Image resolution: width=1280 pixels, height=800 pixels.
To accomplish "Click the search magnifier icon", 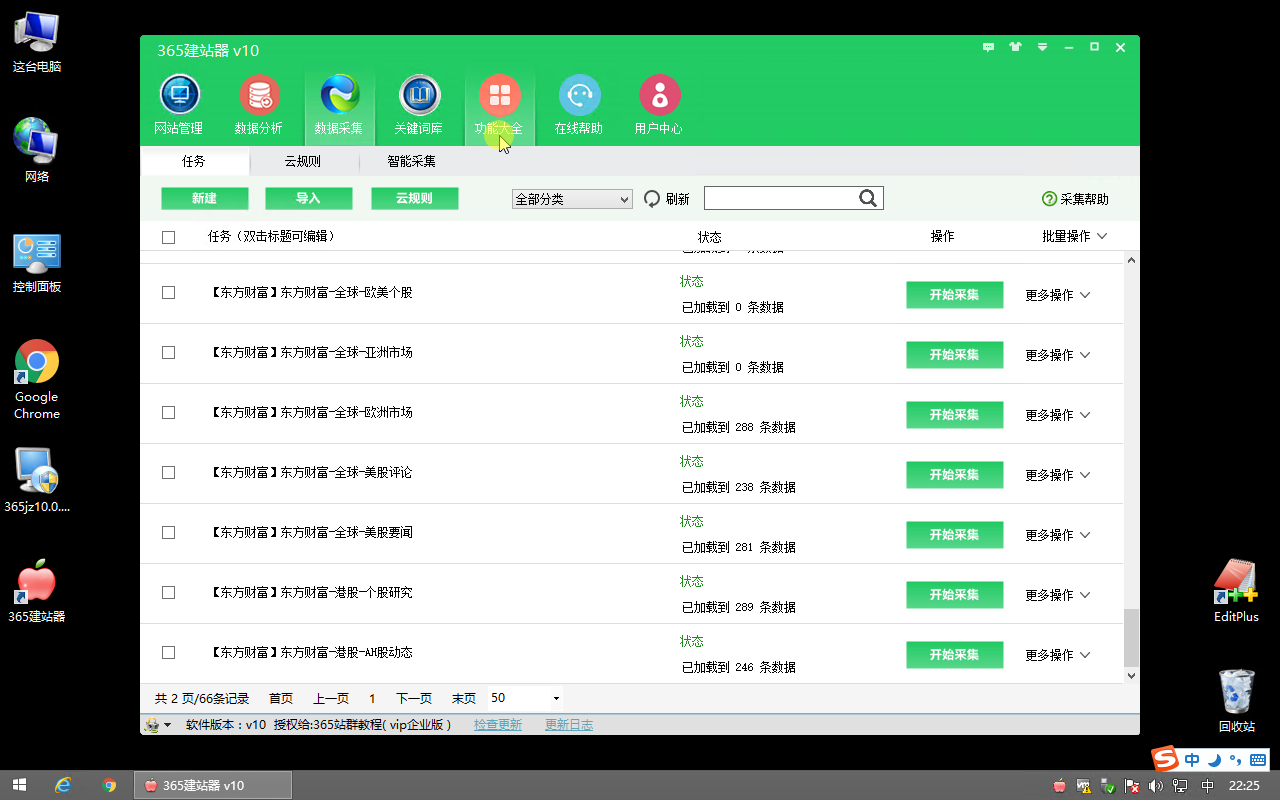I will tap(868, 198).
